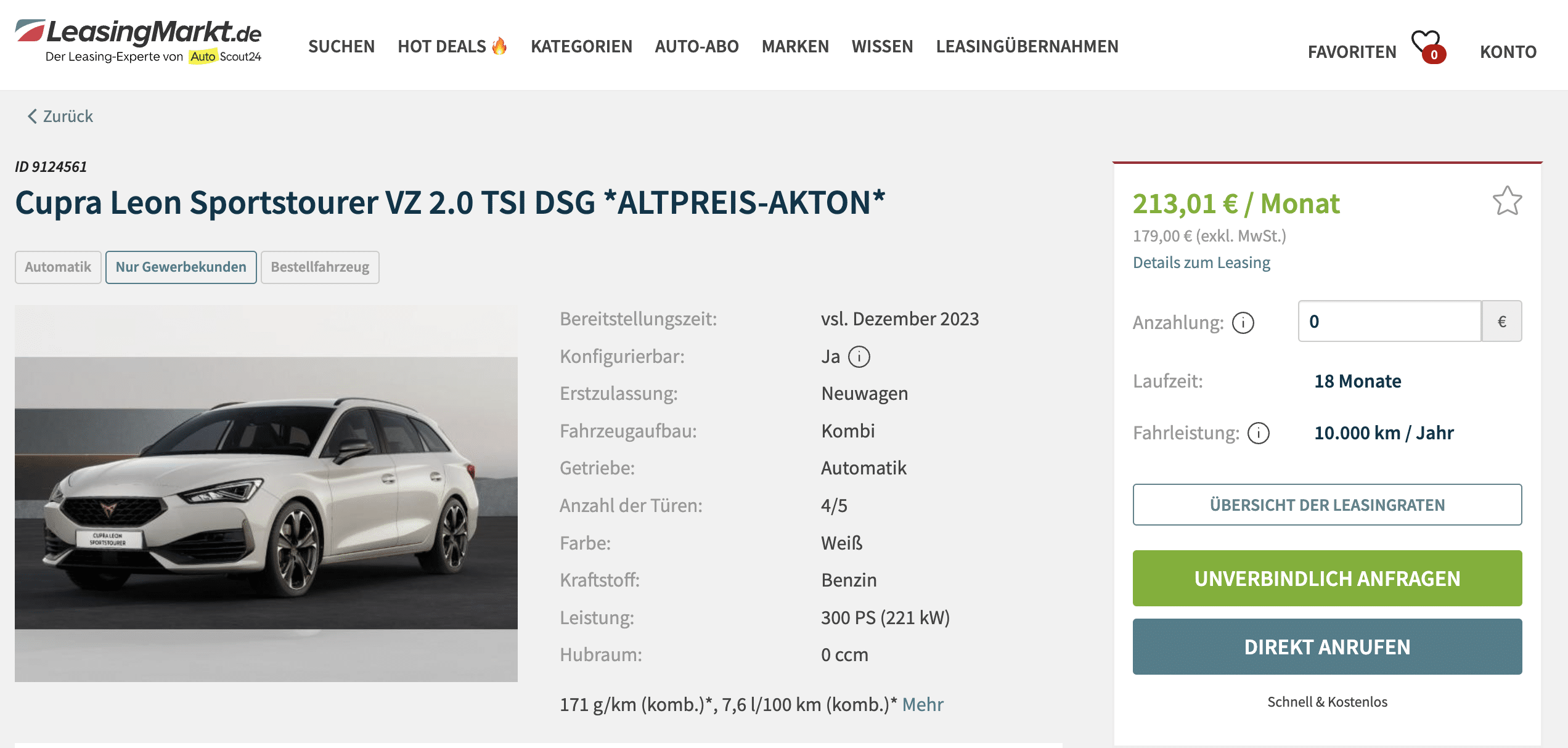
Task: Open the KONTO account menu
Action: (x=1508, y=52)
